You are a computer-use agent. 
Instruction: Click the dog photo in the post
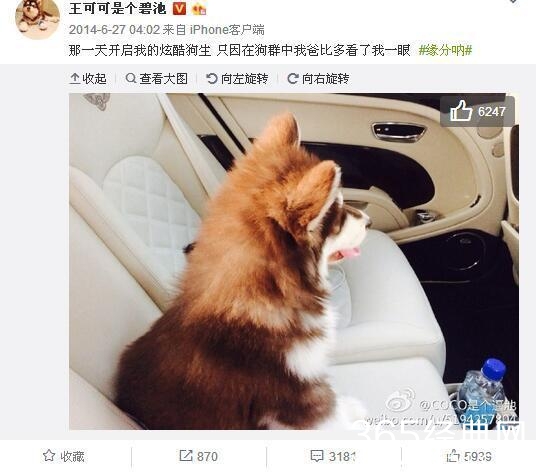(294, 261)
